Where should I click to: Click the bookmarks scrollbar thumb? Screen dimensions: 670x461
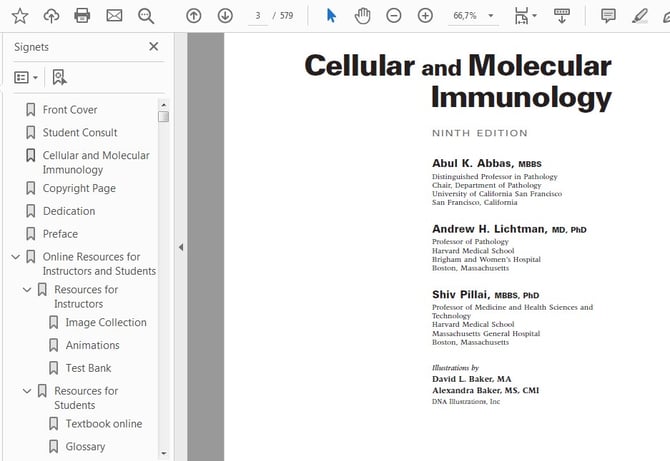tap(163, 116)
